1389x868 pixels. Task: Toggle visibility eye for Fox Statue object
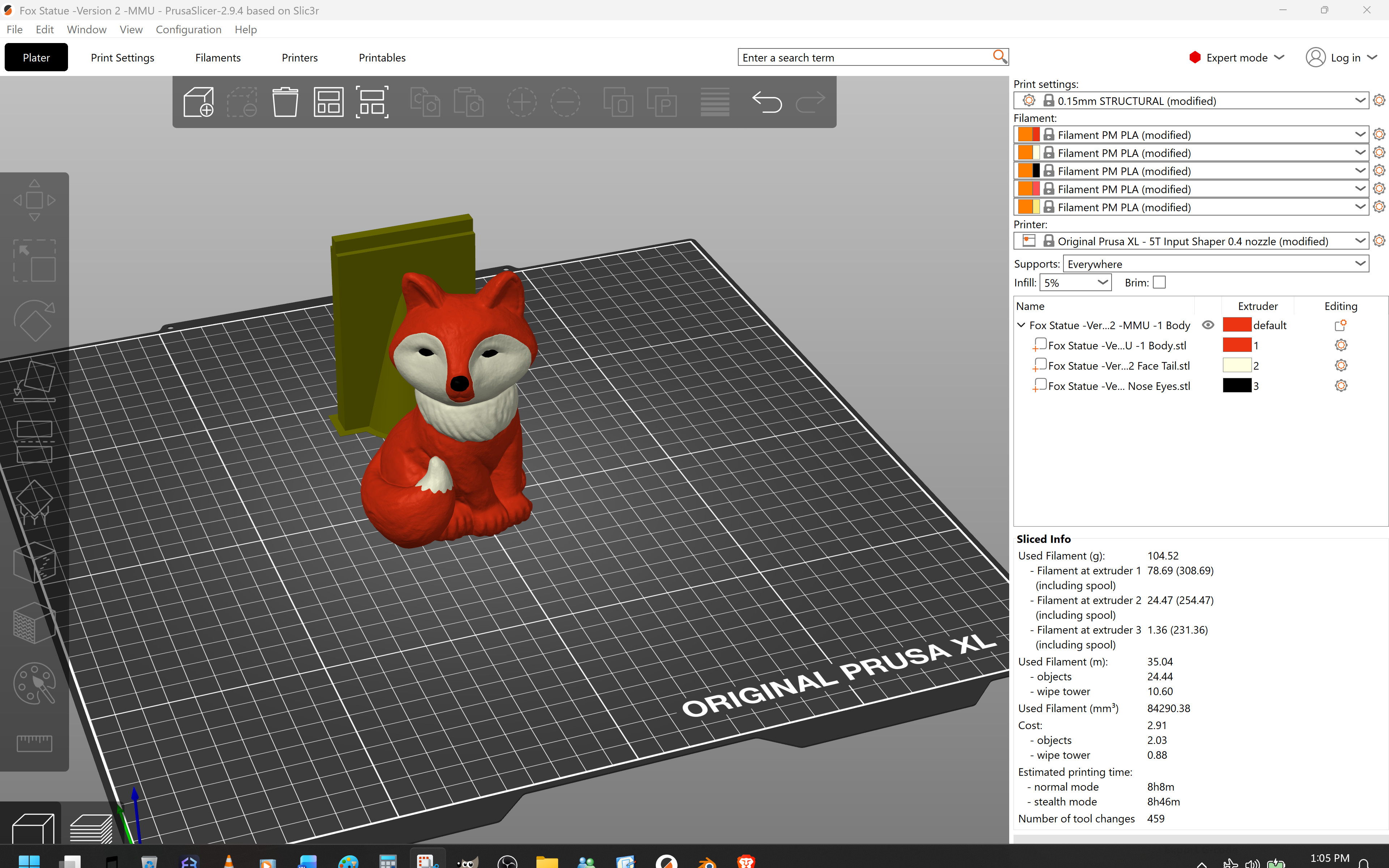point(1208,325)
